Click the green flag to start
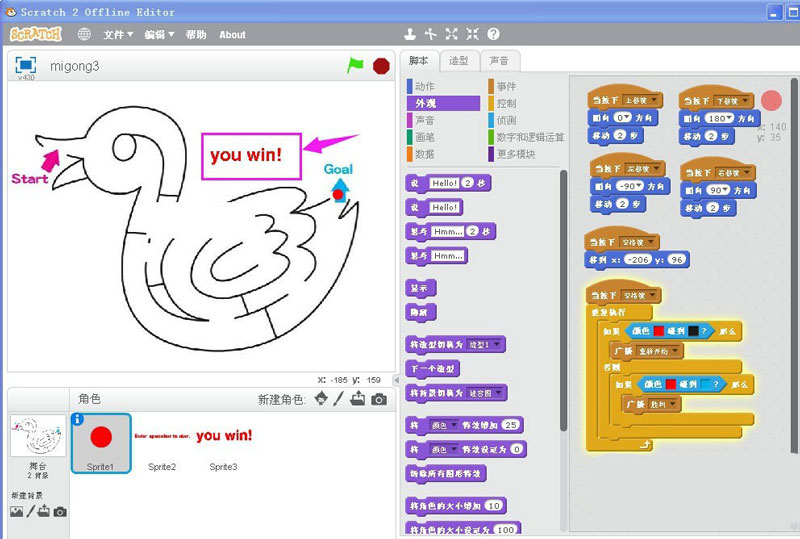The height and width of the screenshot is (539, 800). [x=355, y=65]
